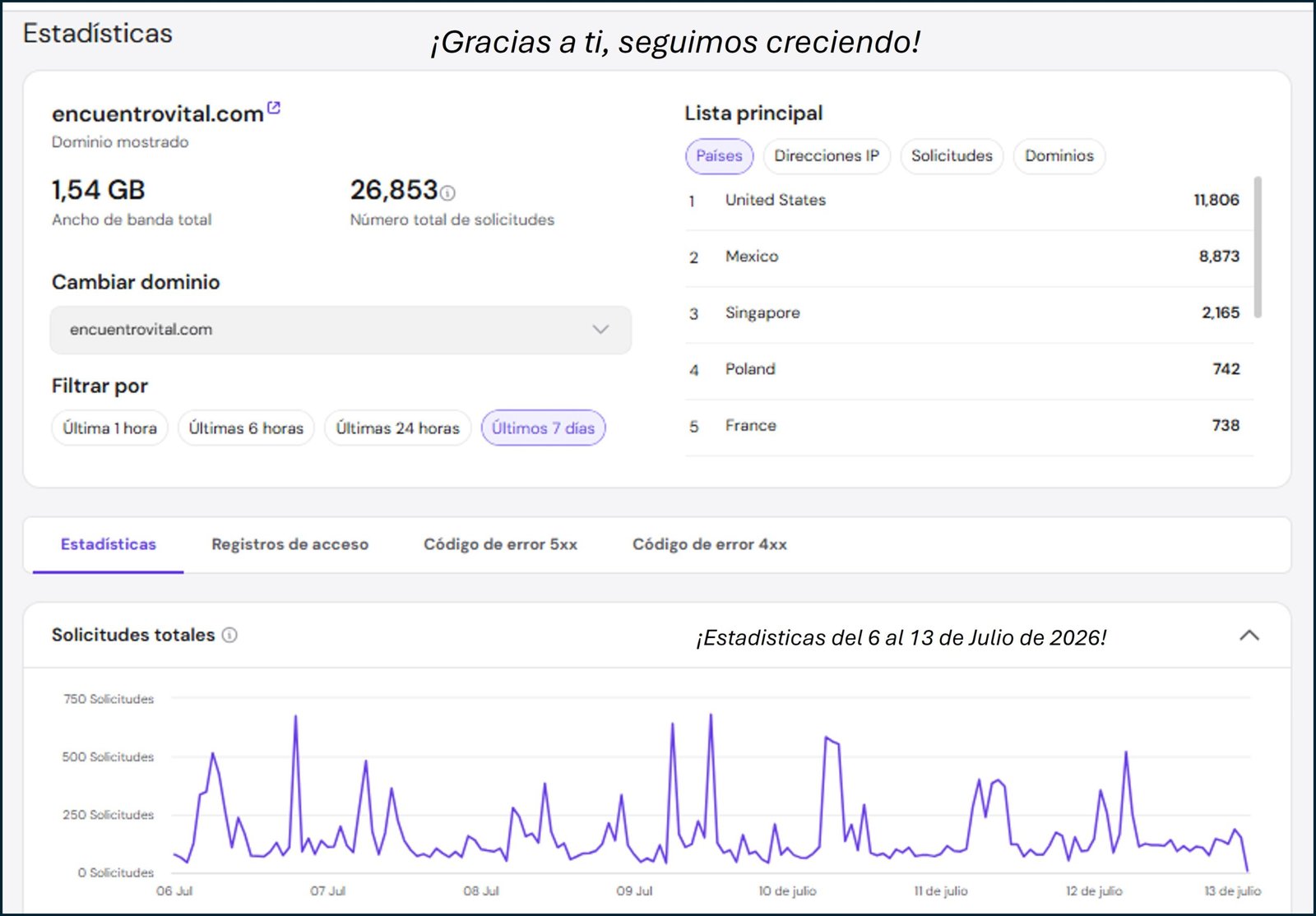Open the Código de error 4xx tab
Screen dimensions: 1316x916
(x=710, y=544)
